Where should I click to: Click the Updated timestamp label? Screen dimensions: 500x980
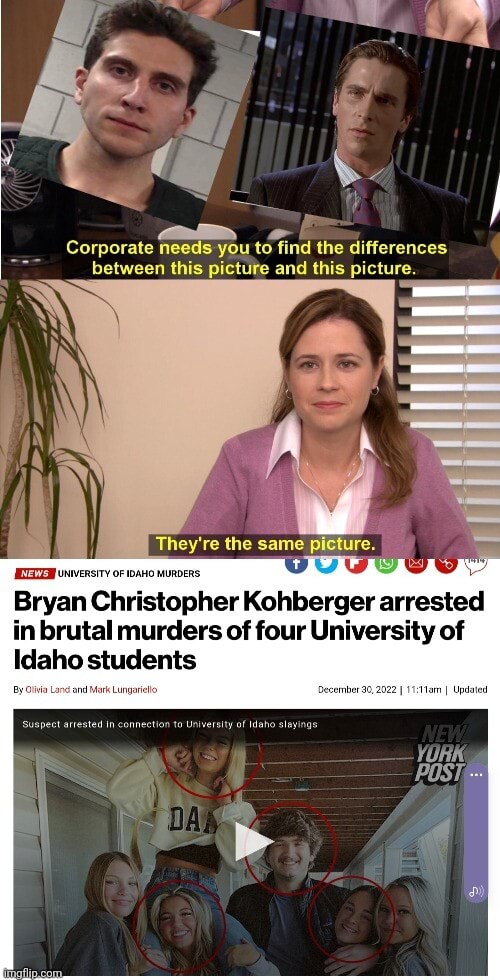tap(470, 689)
